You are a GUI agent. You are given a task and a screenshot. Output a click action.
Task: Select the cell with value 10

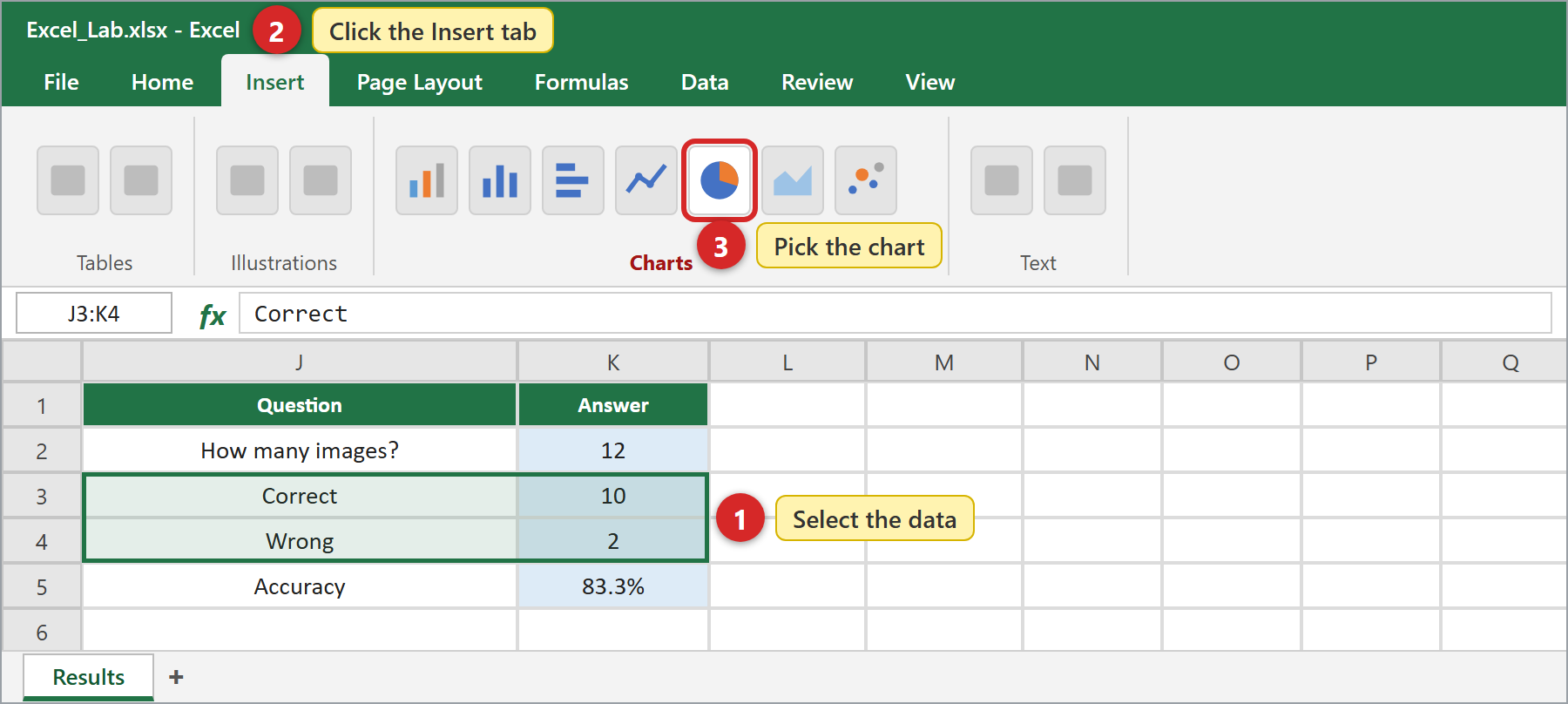(613, 496)
